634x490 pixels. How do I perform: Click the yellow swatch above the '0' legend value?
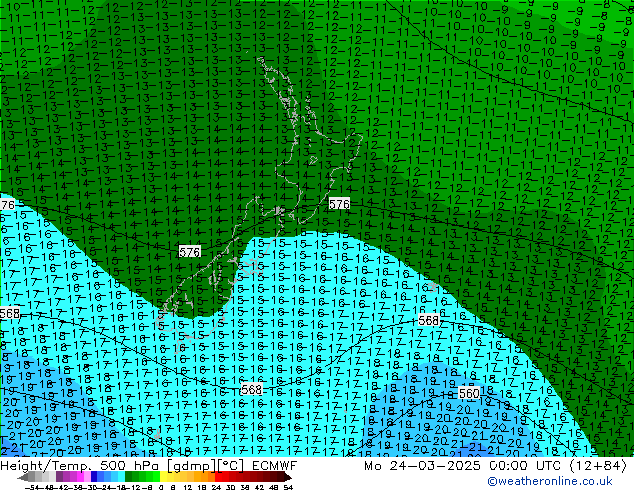[163, 476]
